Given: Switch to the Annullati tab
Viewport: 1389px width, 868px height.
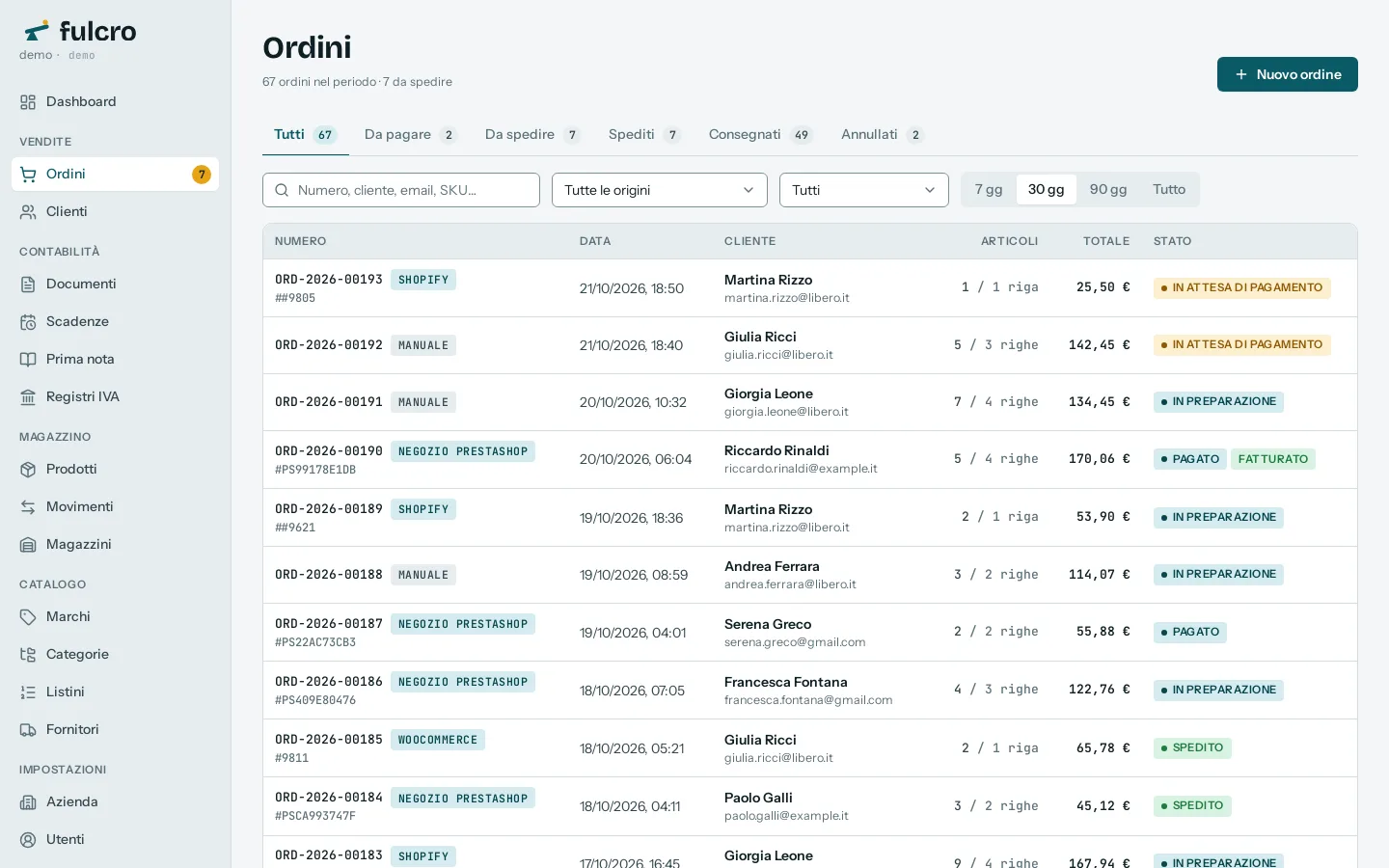Looking at the screenshot, I should tap(882, 135).
